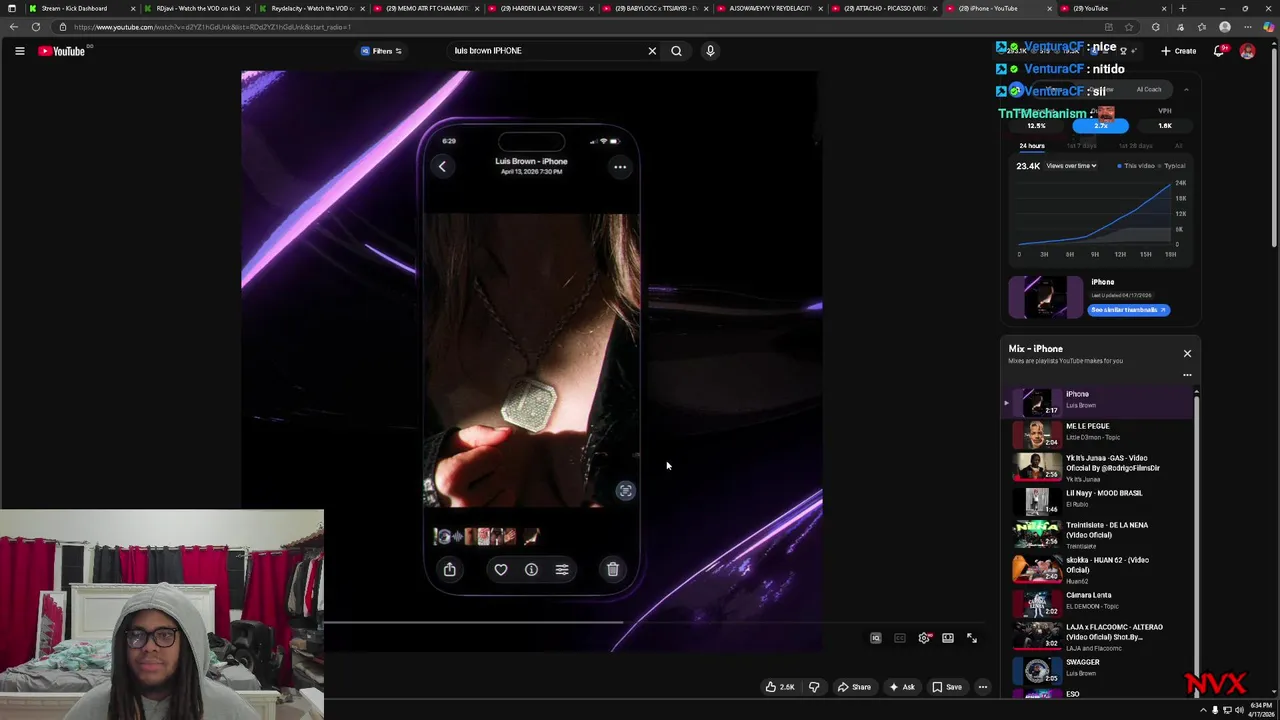Toggle closed captions on the player
1280x720 pixels.
click(x=900, y=638)
